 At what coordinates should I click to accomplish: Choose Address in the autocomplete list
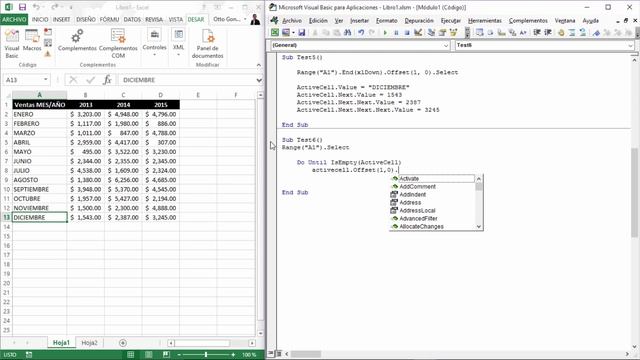click(x=433, y=202)
